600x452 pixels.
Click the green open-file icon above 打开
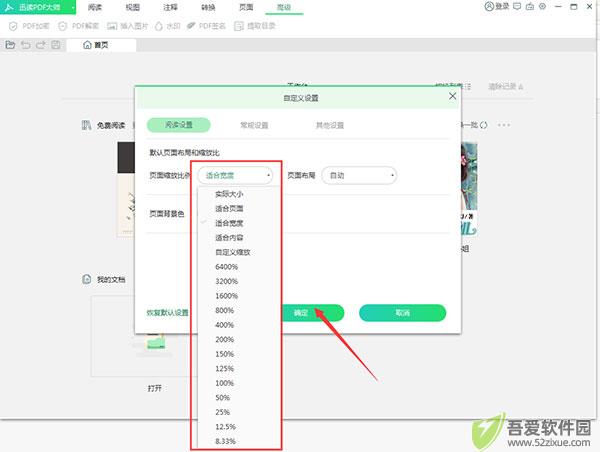156,341
